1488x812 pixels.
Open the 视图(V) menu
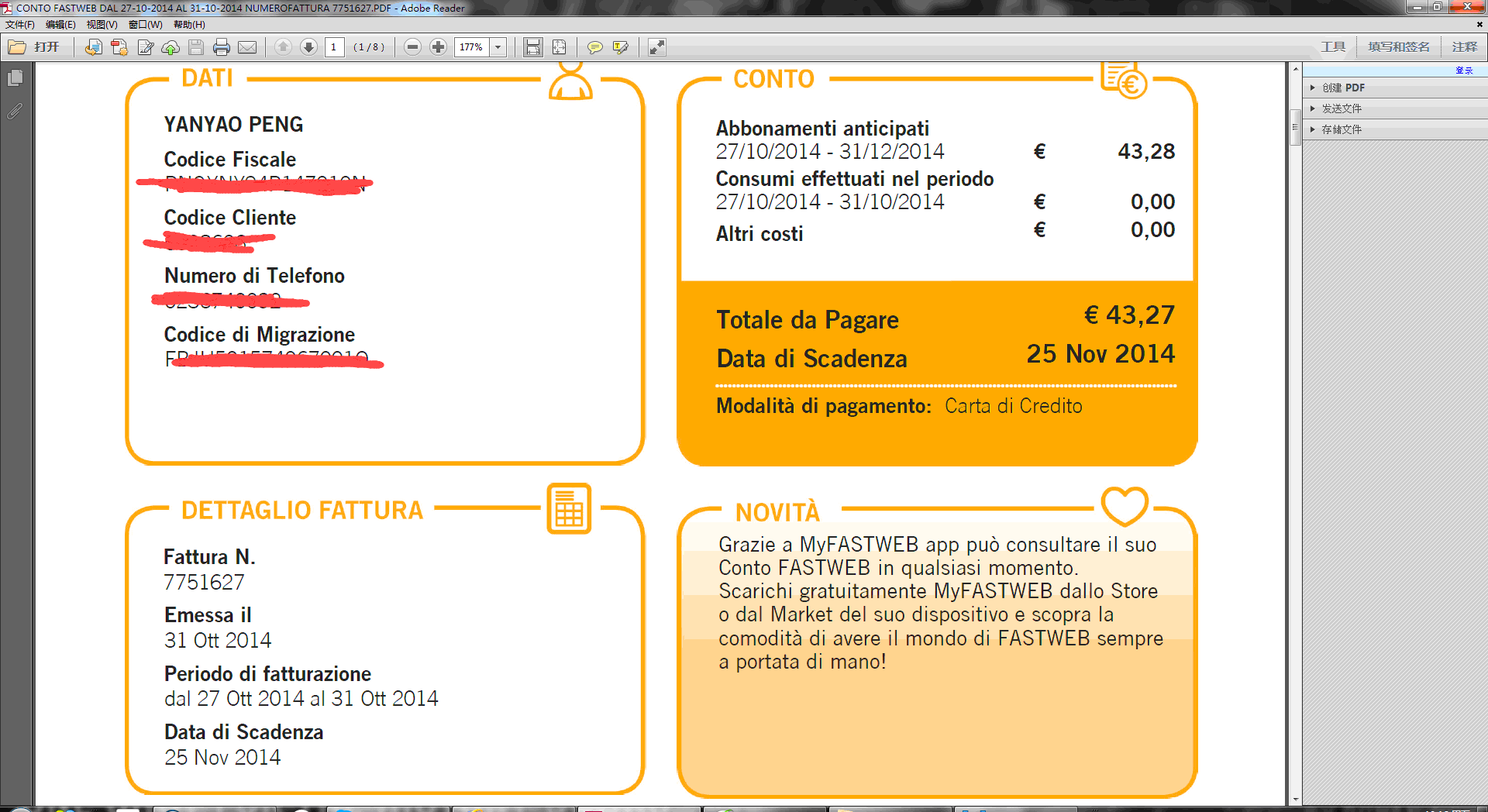pos(102,25)
